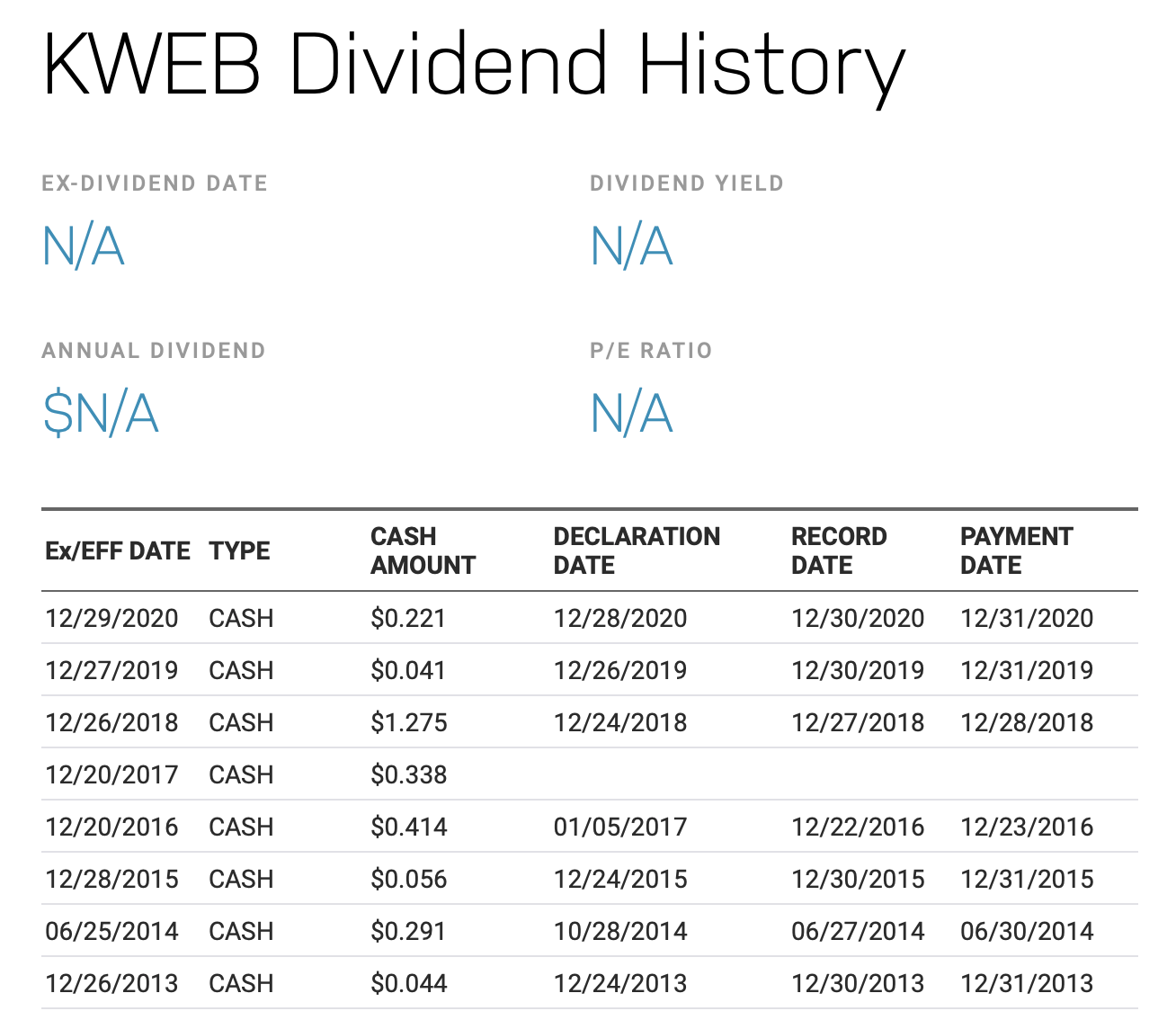Select the $0.056 cash amount
The height and width of the screenshot is (1029, 1176).
[409, 880]
